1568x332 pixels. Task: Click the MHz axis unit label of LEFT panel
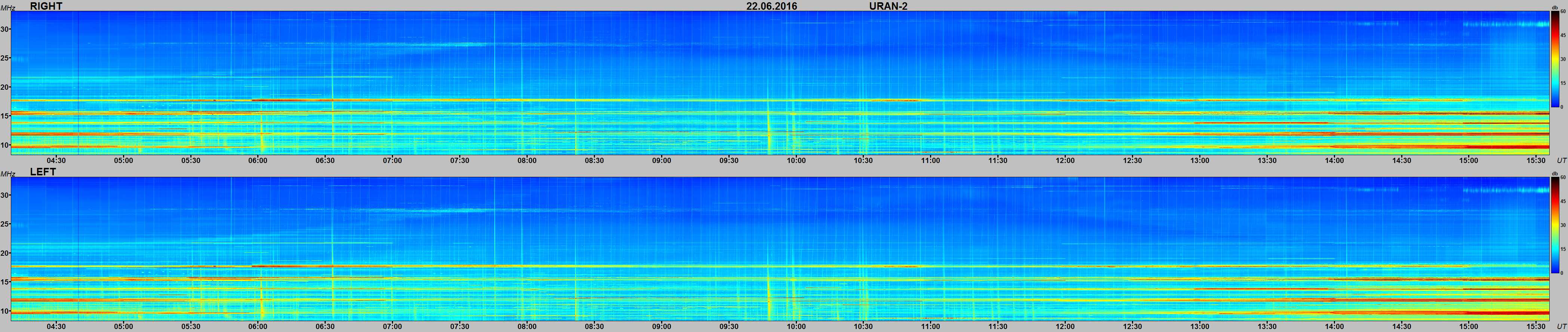pos(8,175)
